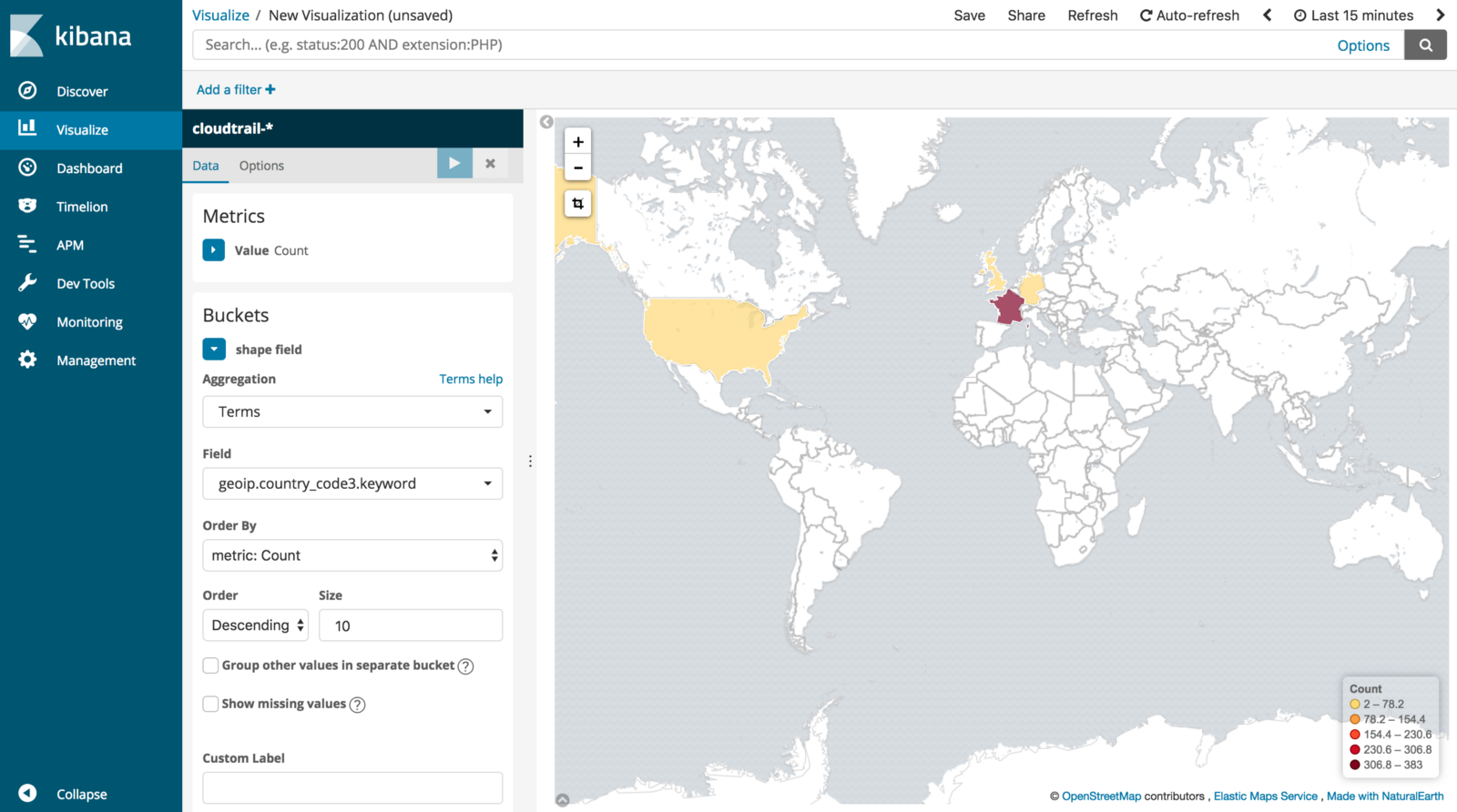Click Save in the top menu
Viewport: 1457px width, 812px height.
click(x=969, y=15)
